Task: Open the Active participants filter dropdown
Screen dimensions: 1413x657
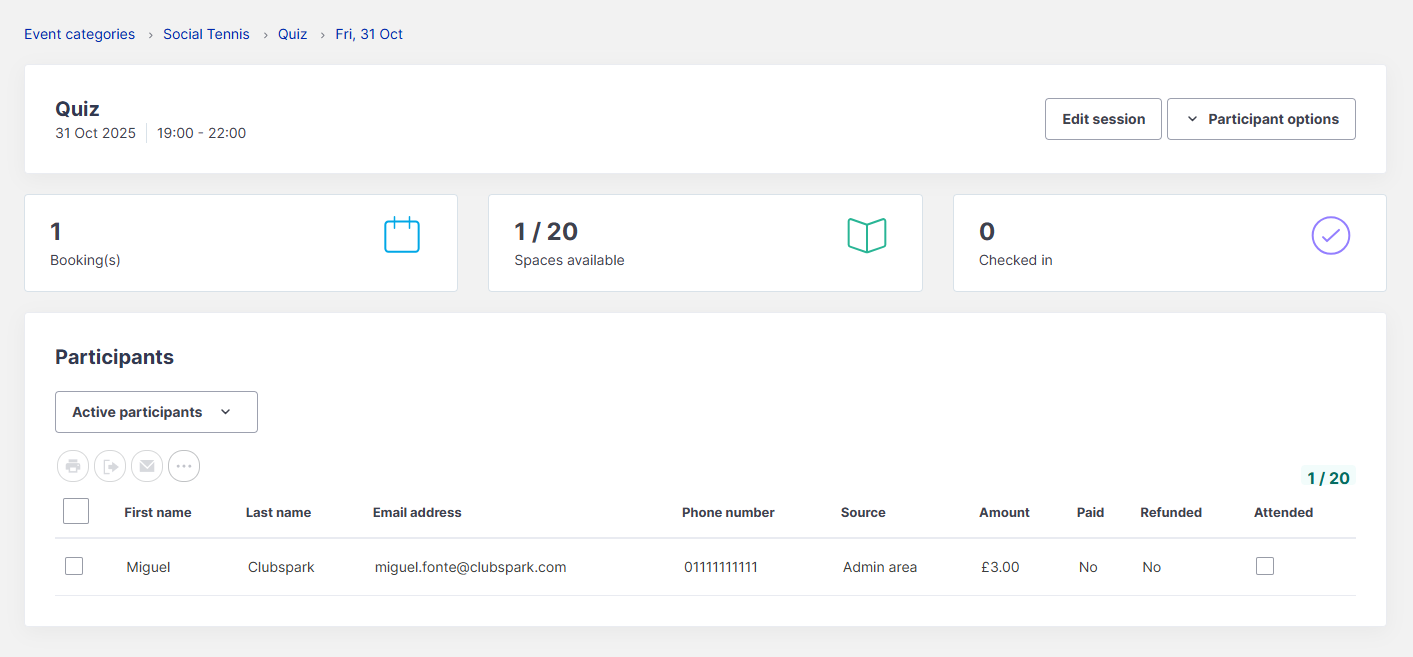Action: pos(156,412)
